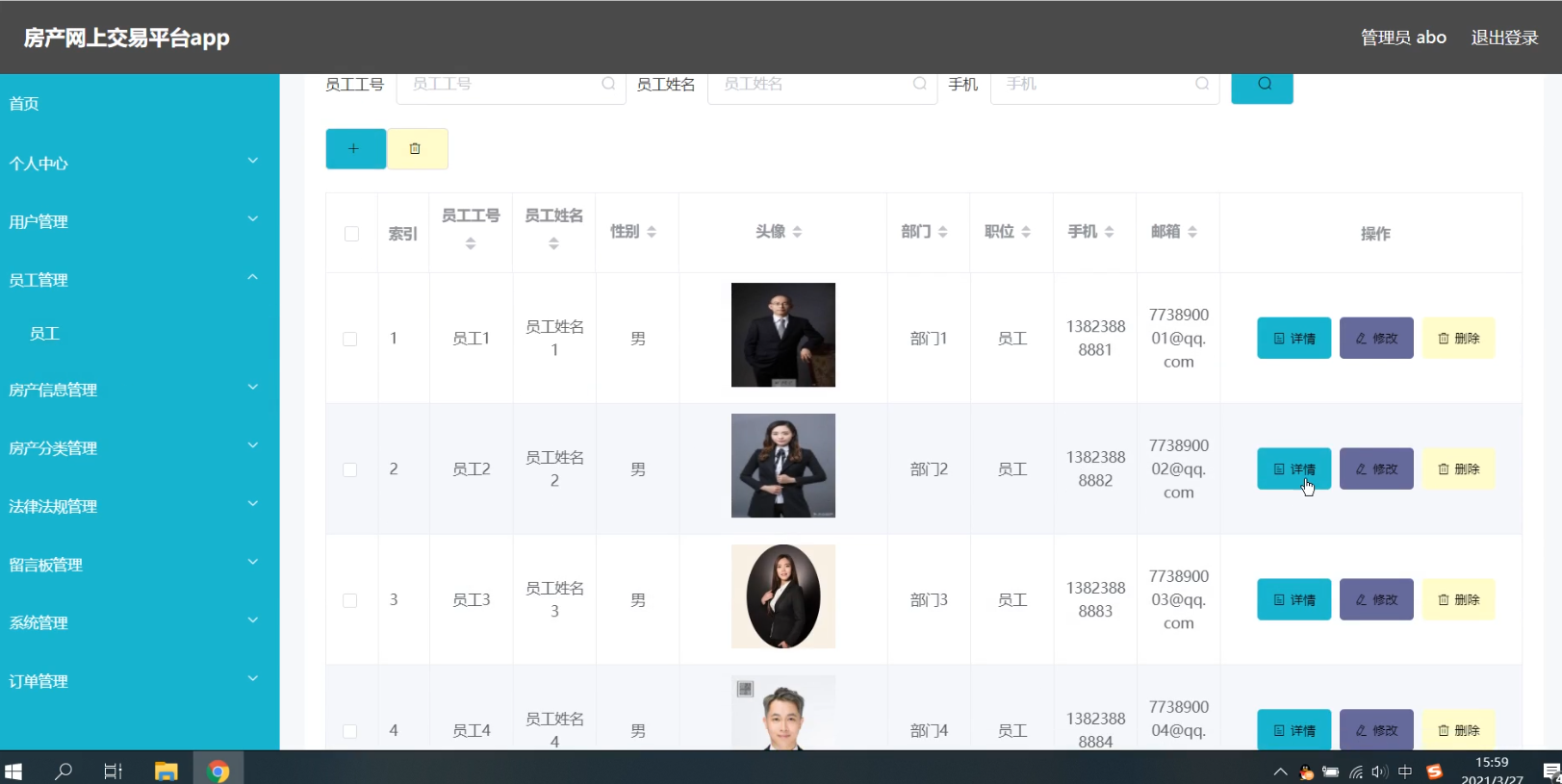The height and width of the screenshot is (784, 1562).
Task: Click 退出登录 link
Action: [x=1504, y=38]
